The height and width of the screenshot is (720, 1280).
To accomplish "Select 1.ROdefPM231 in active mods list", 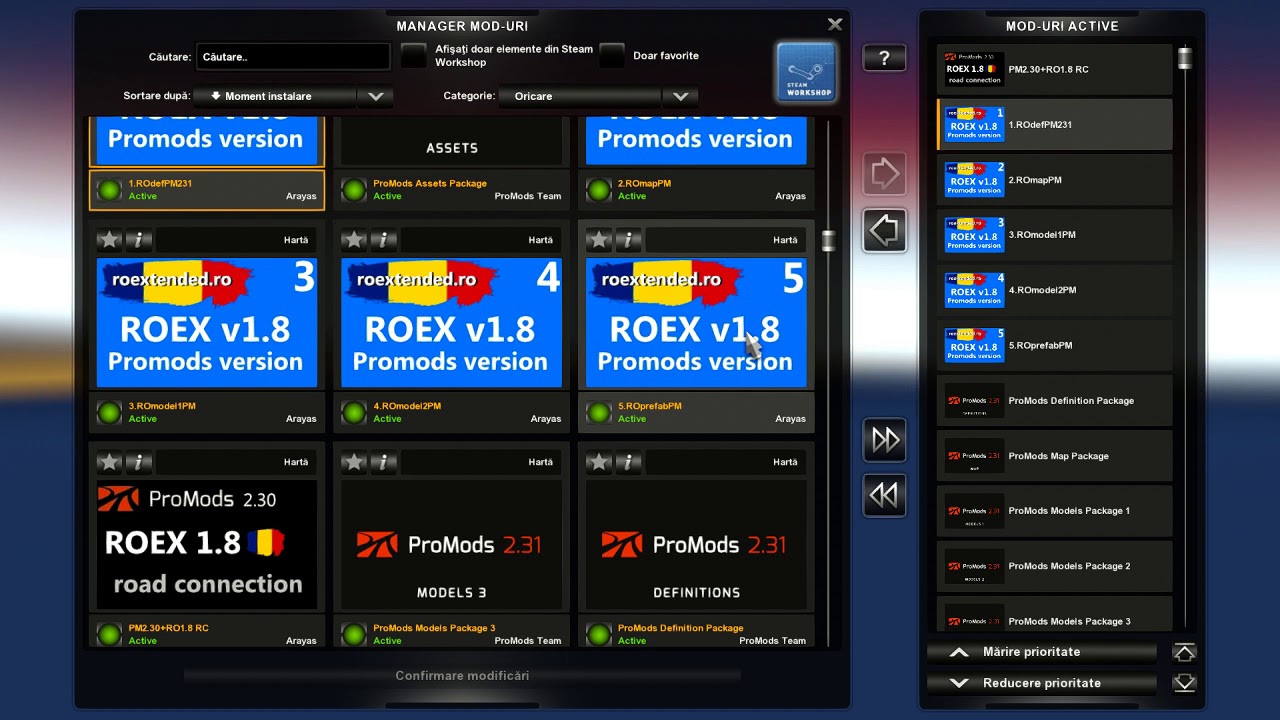I will (x=1055, y=125).
